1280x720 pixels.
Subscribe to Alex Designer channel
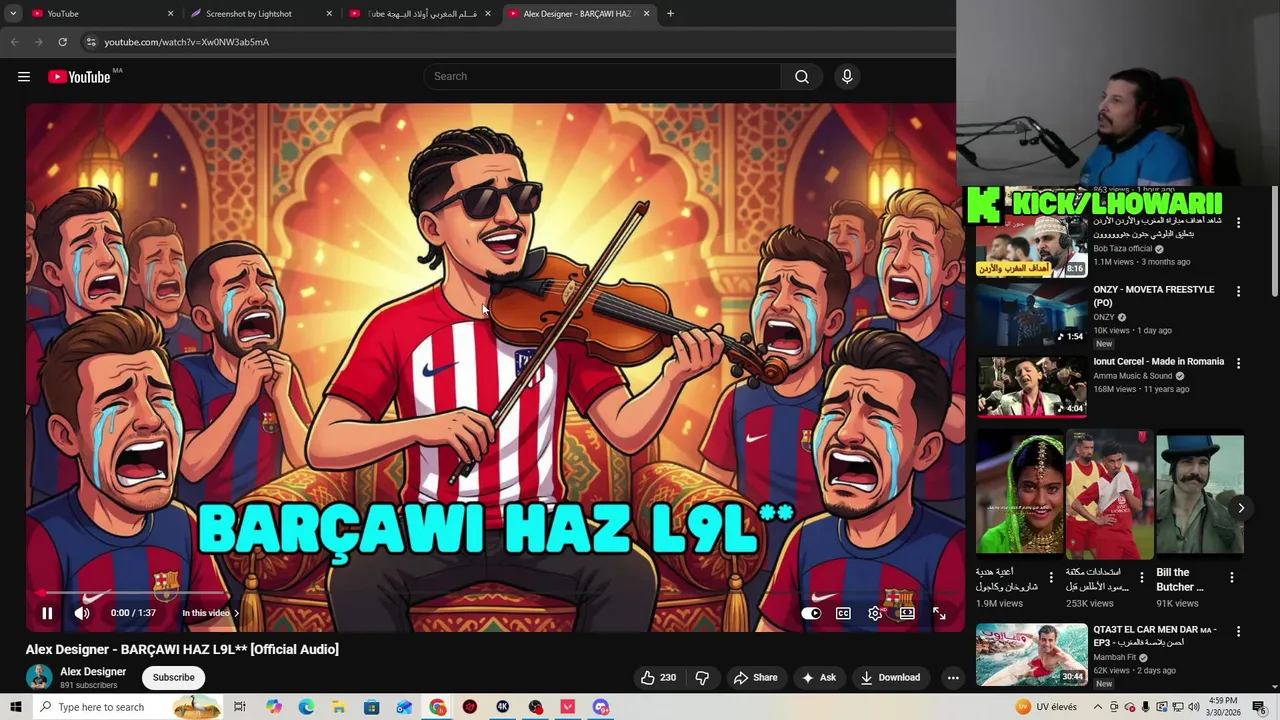tap(173, 677)
